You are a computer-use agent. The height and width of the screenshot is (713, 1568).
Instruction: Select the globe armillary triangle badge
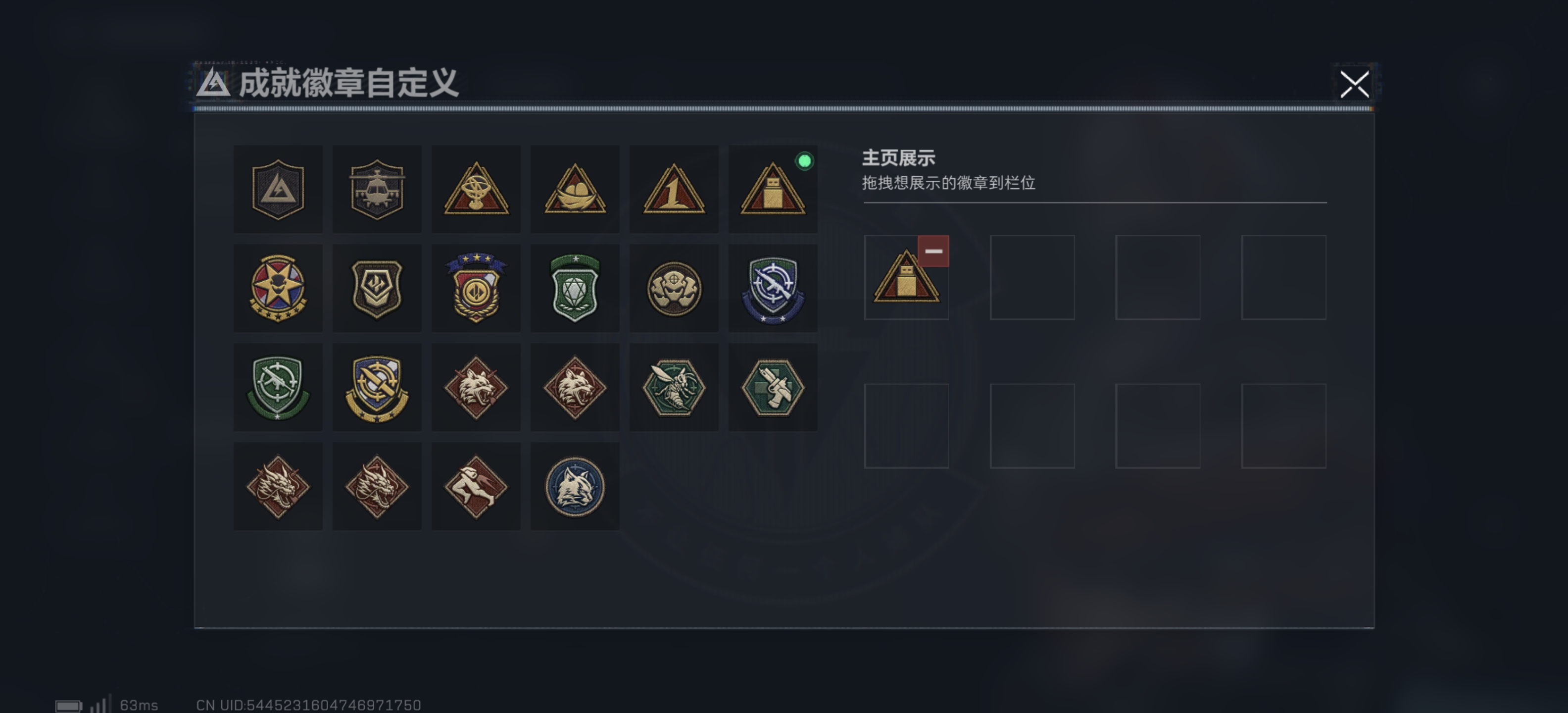pyautogui.click(x=476, y=189)
